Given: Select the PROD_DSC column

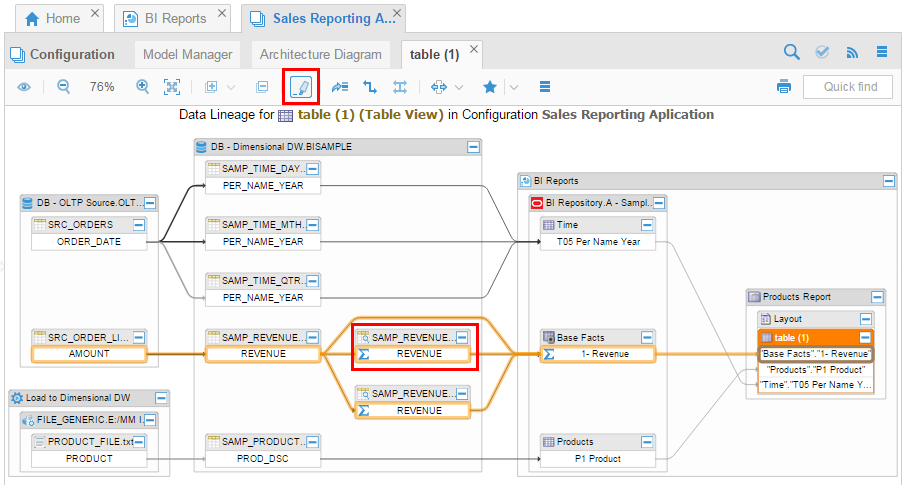Looking at the screenshot, I should point(263,458).
